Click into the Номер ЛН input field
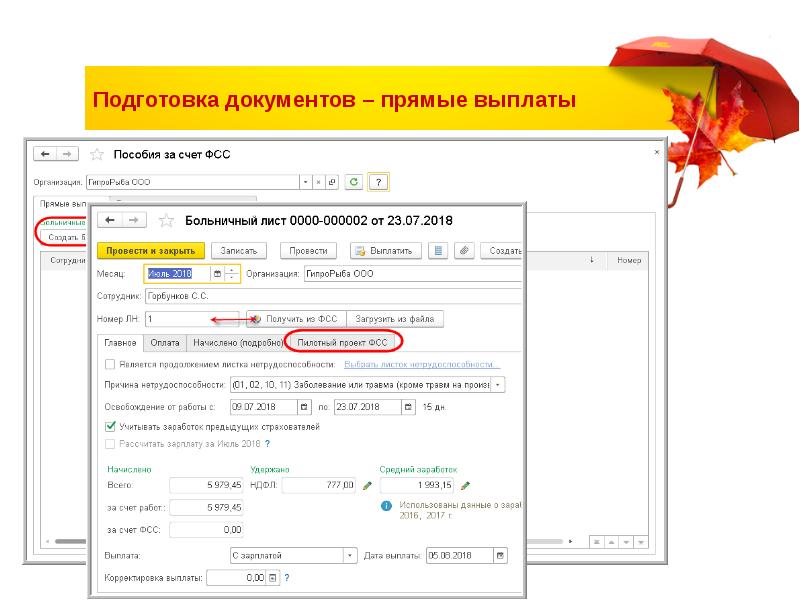 (x=180, y=319)
